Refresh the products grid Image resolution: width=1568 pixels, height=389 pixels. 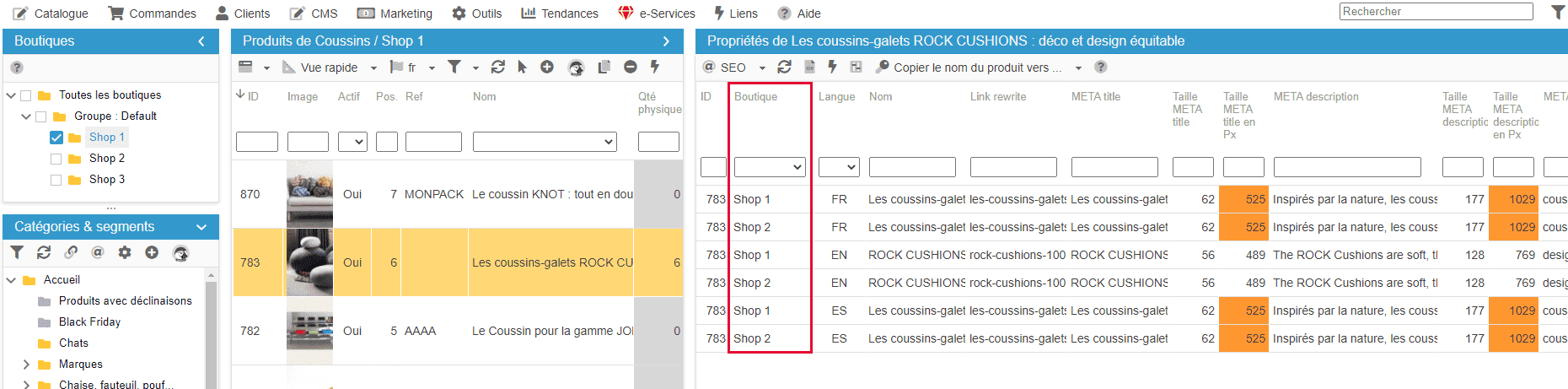tap(497, 67)
